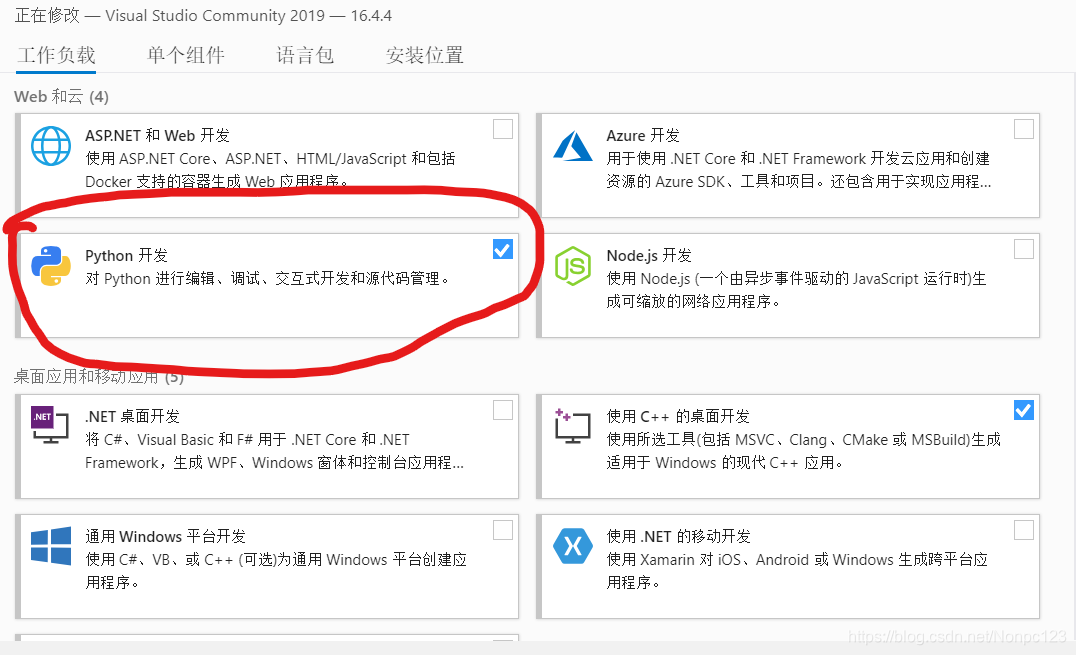Switch to the 单个组件 tab

click(185, 55)
